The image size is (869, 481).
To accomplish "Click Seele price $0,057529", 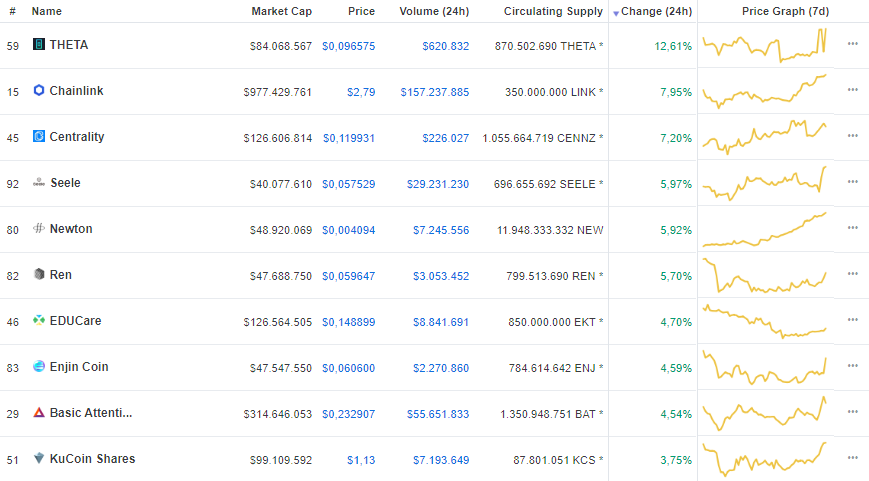I will tap(349, 184).
